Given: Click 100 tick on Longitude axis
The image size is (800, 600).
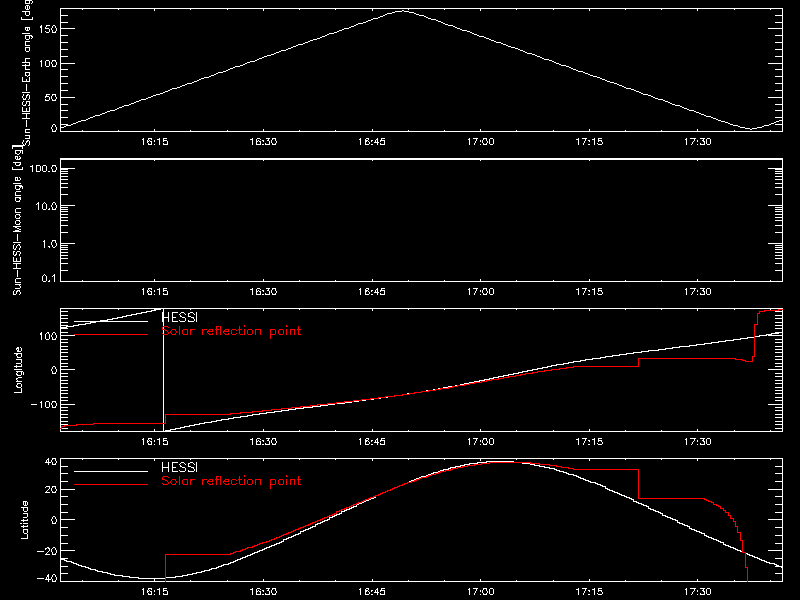Looking at the screenshot, I should [x=48, y=336].
